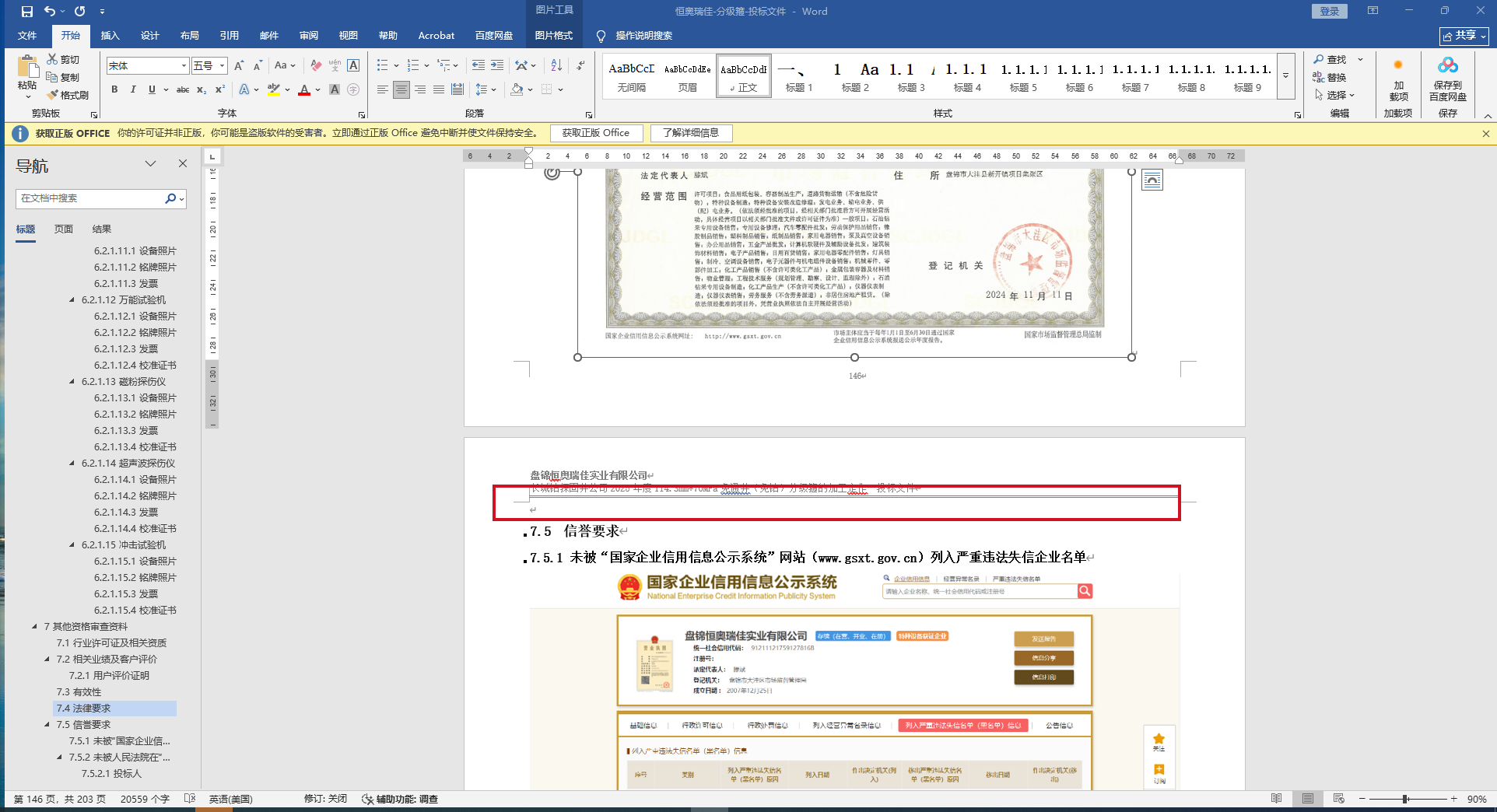Undo the last action in title bar
Screen dimensions: 1497x812
tap(50, 12)
